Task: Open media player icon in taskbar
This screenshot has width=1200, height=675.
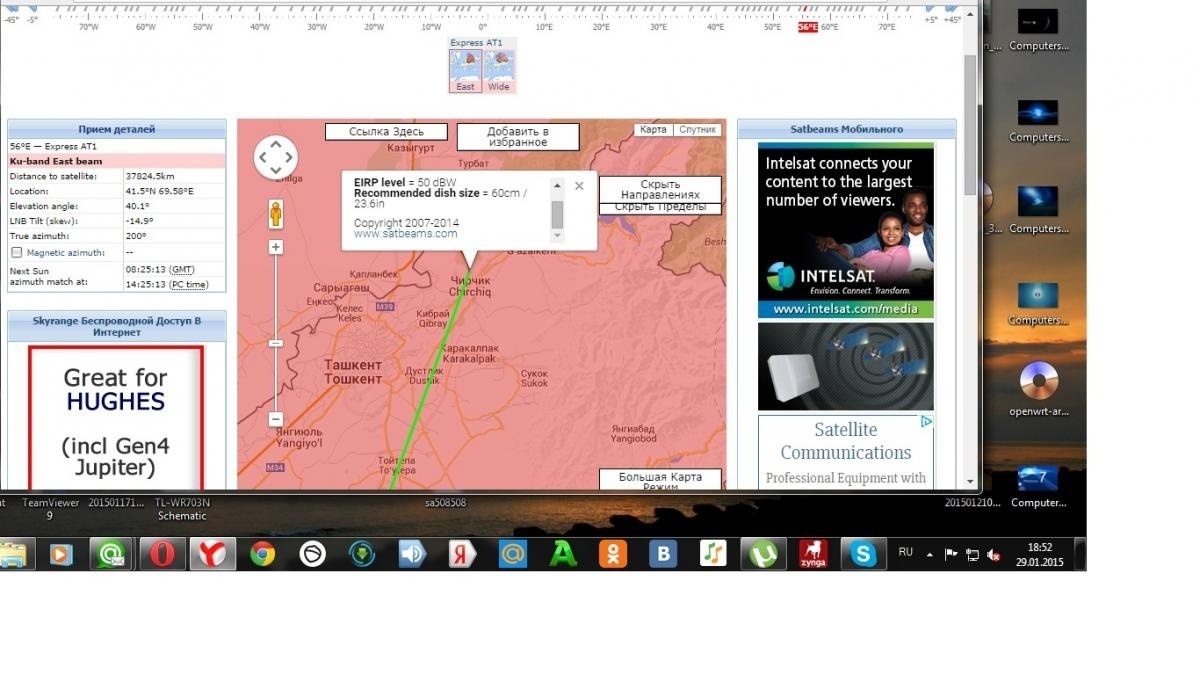Action: pyautogui.click(x=61, y=553)
